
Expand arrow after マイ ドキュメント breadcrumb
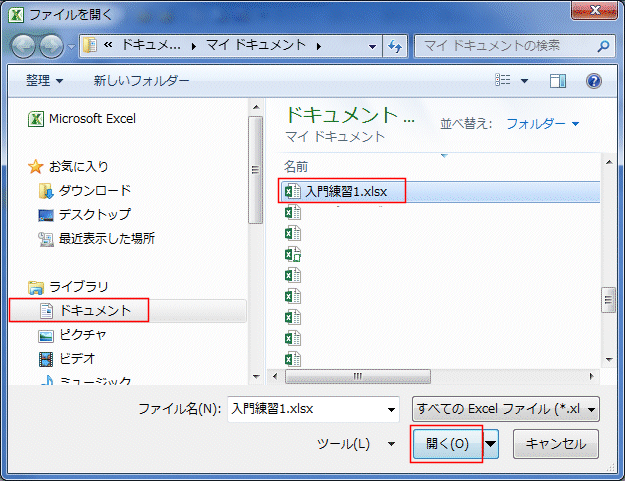319,46
